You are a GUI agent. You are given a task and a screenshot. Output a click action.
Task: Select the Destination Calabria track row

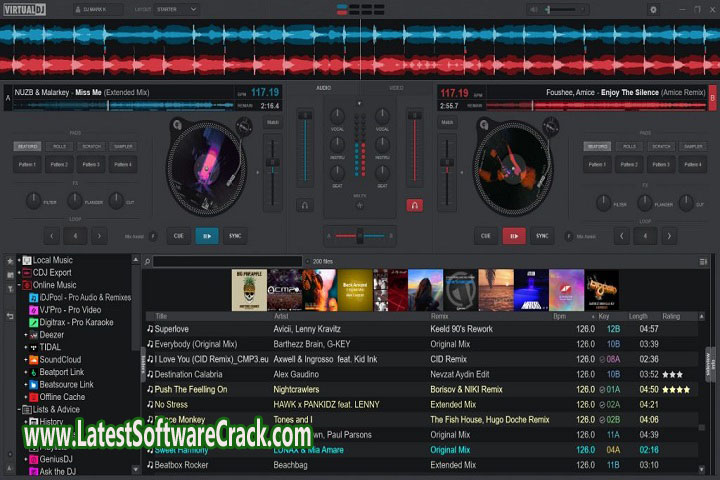tap(422, 374)
